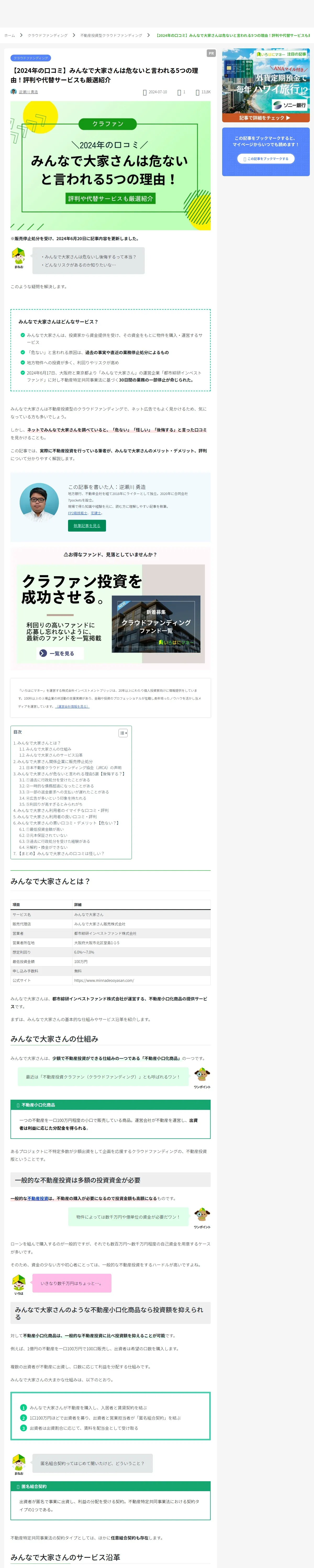
Task: Click the まねお character icon near 匿名組合契約 bubble
Action: coord(19,1462)
